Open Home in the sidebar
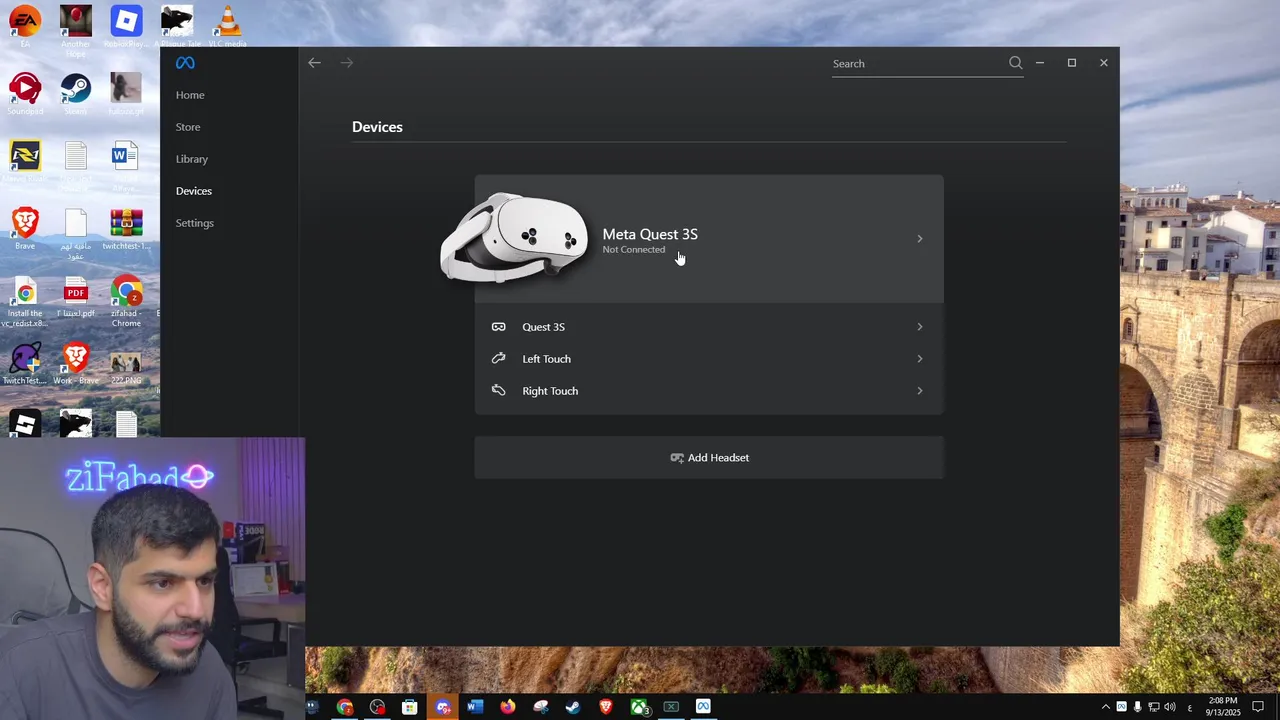This screenshot has height=720, width=1280. (x=190, y=95)
